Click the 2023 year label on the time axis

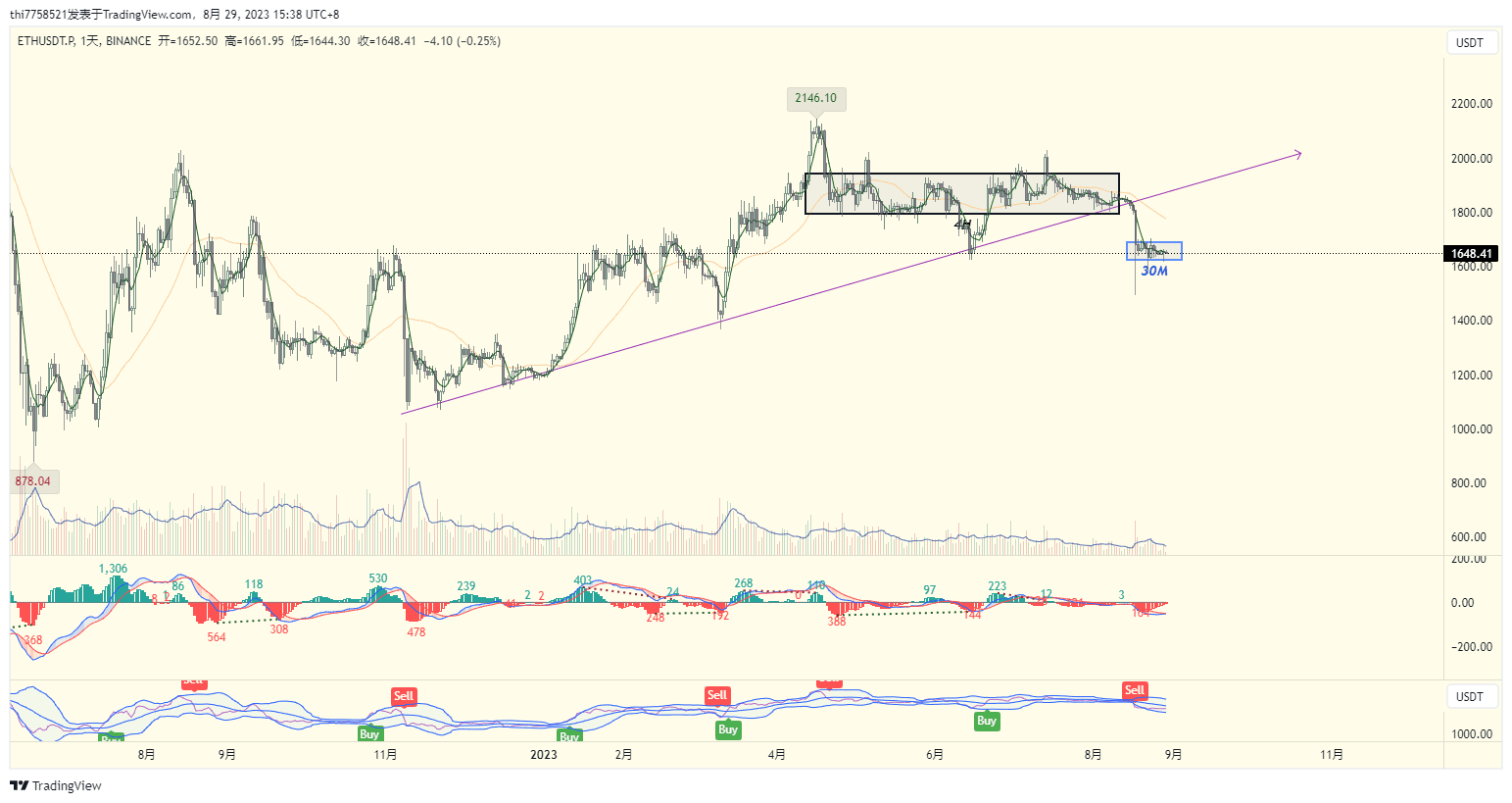(x=544, y=754)
